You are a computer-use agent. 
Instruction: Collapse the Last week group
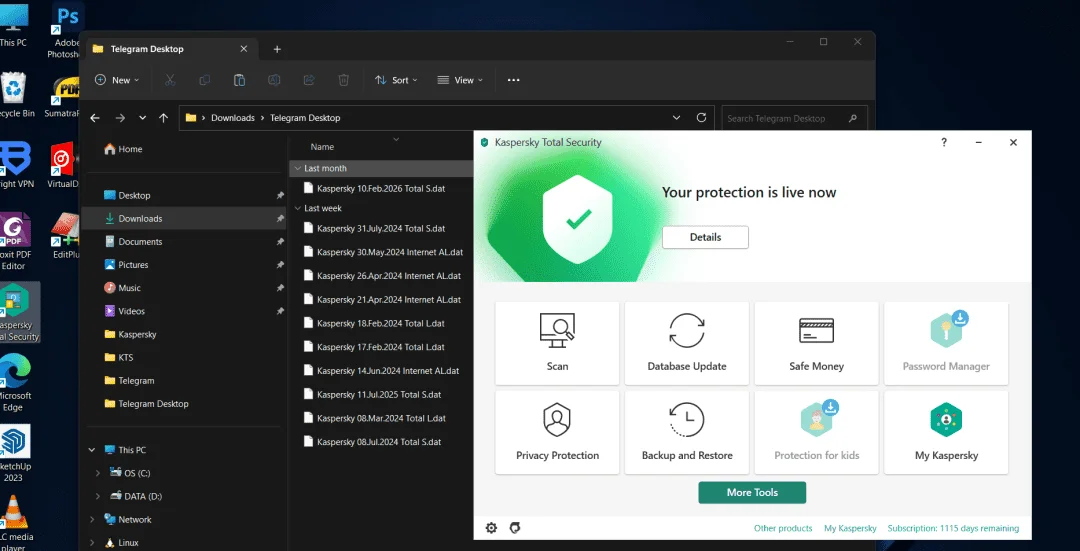point(298,208)
